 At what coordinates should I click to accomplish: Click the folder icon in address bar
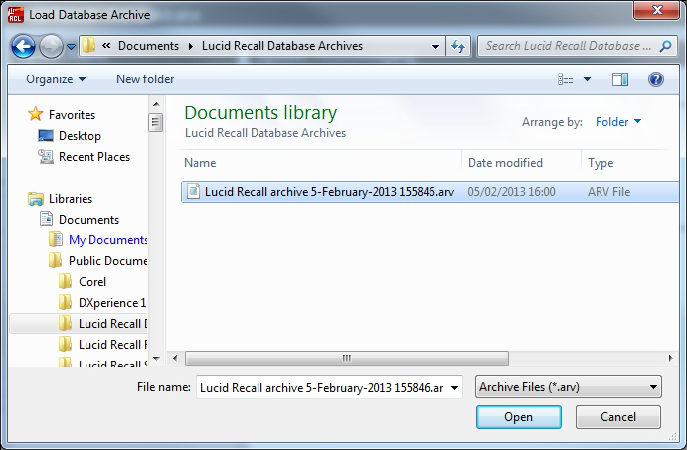[89, 46]
